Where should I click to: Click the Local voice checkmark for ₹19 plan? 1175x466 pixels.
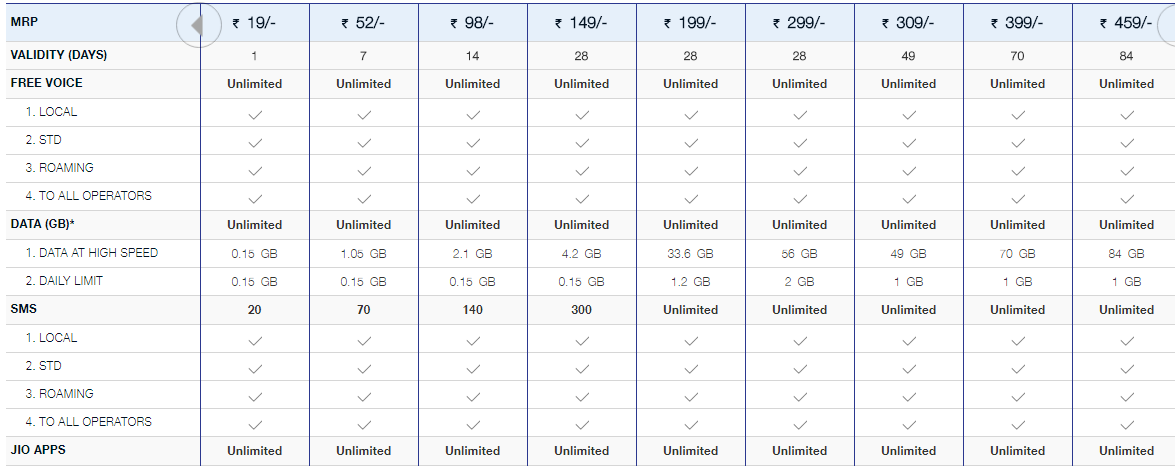(x=254, y=114)
